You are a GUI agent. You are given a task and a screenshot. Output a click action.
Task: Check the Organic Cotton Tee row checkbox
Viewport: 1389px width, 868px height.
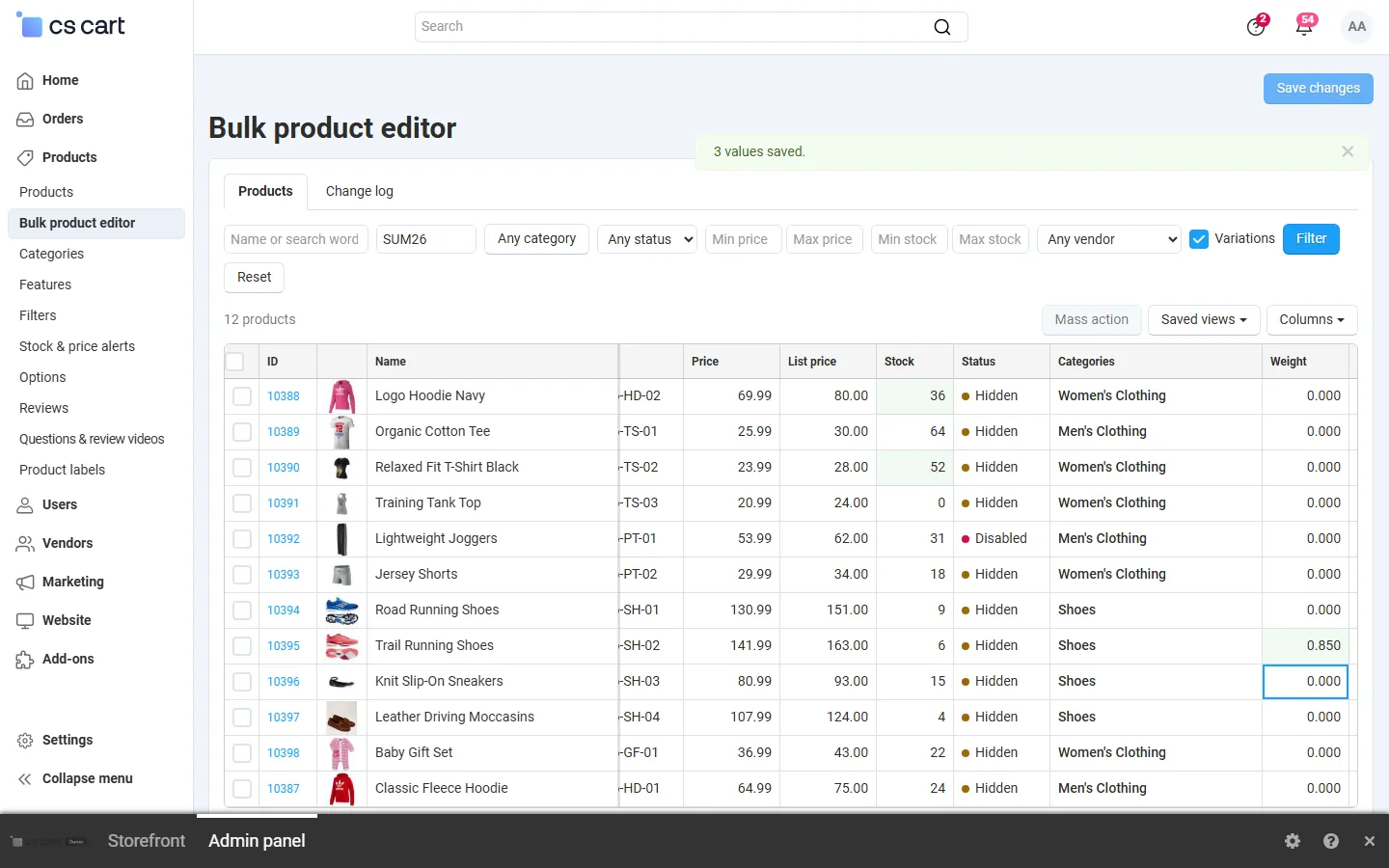242,432
